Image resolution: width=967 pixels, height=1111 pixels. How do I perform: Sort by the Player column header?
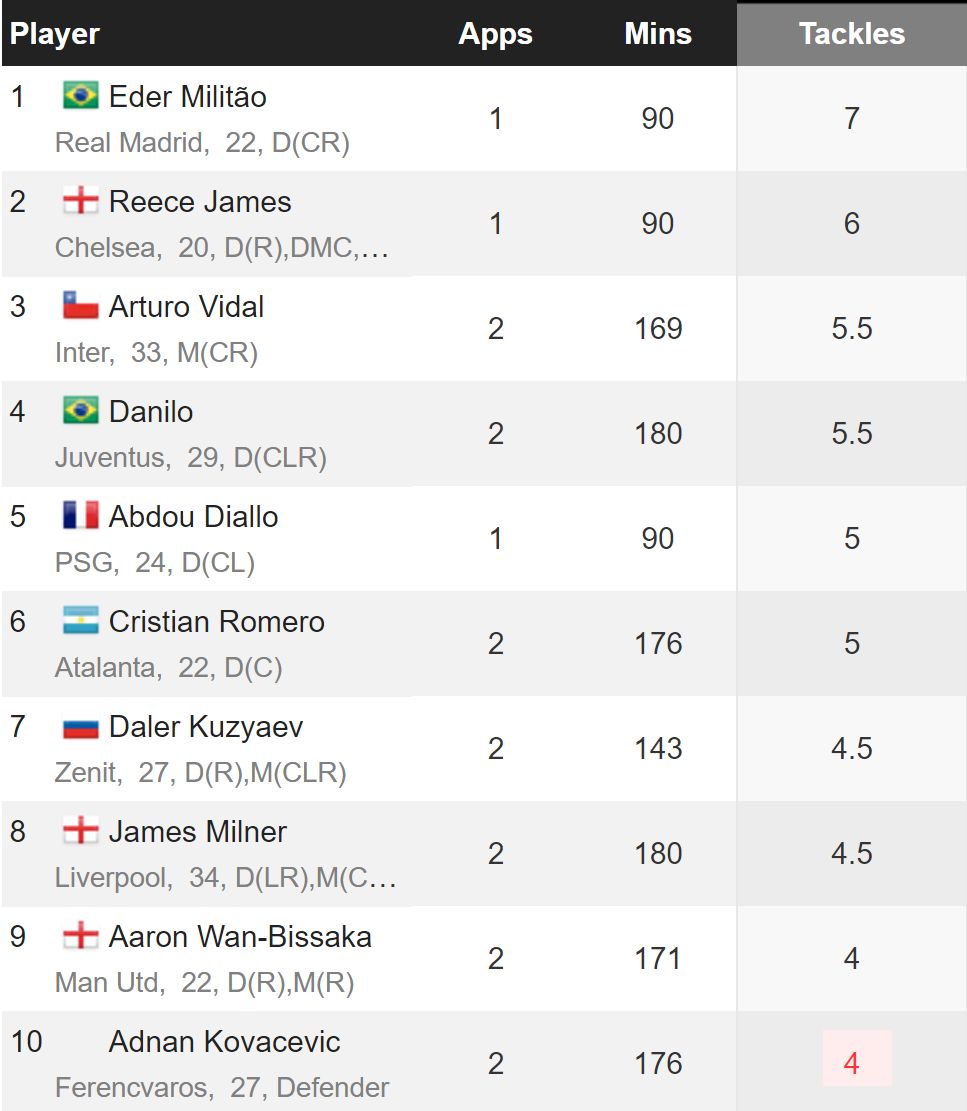click(x=55, y=34)
